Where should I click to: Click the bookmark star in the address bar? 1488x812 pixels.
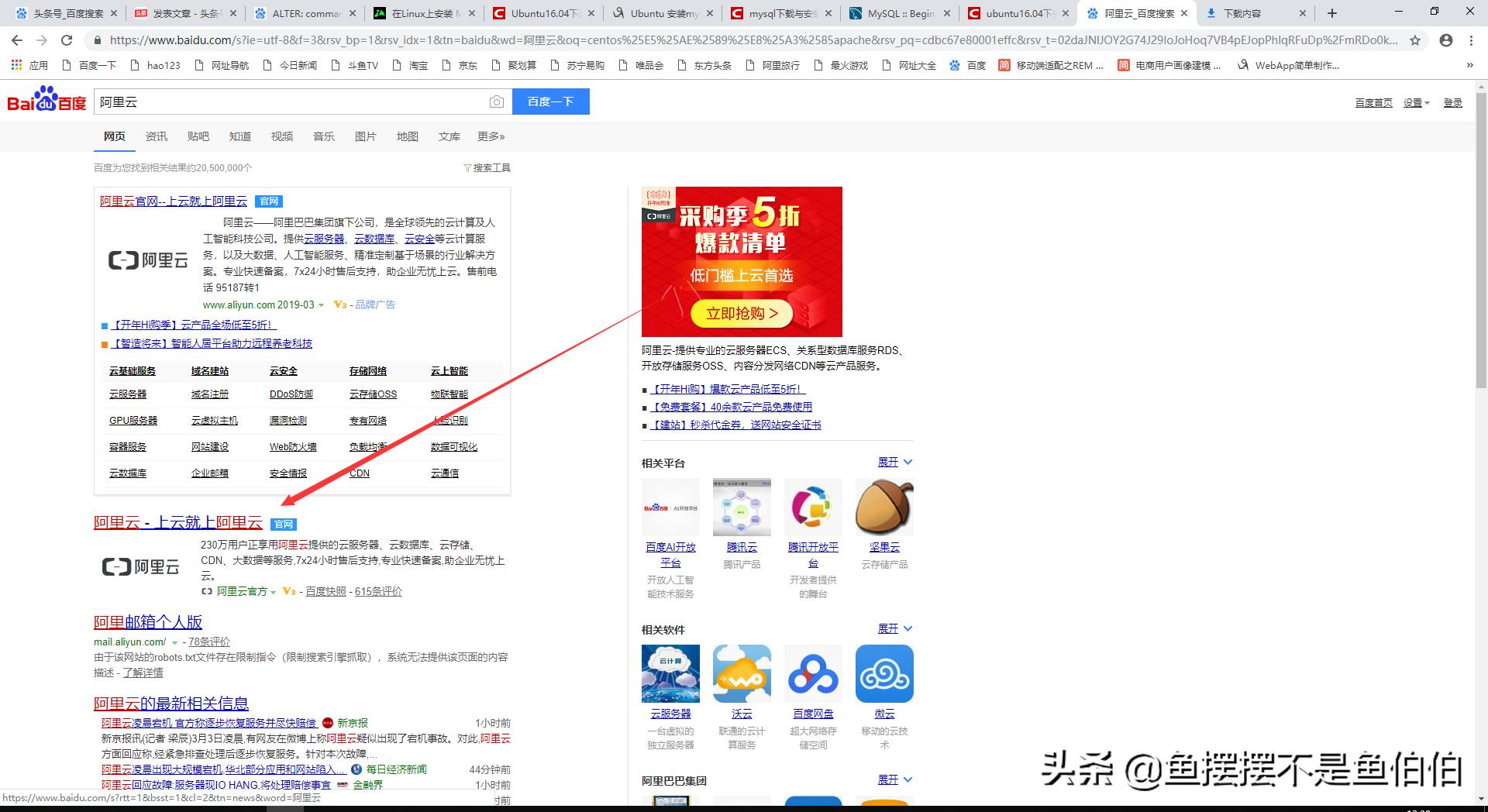pos(1416,40)
